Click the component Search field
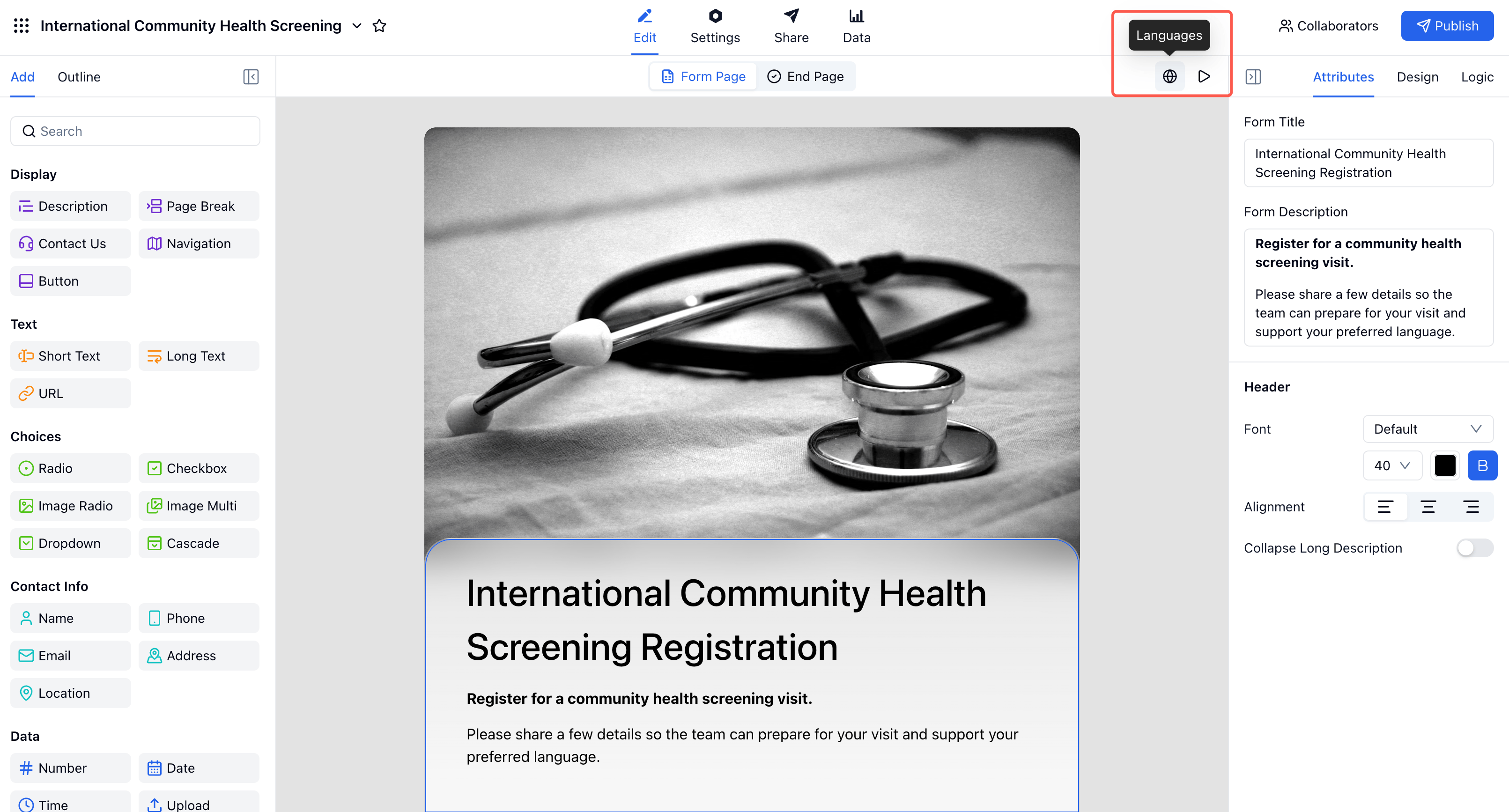Viewport: 1509px width, 812px height. (135, 131)
